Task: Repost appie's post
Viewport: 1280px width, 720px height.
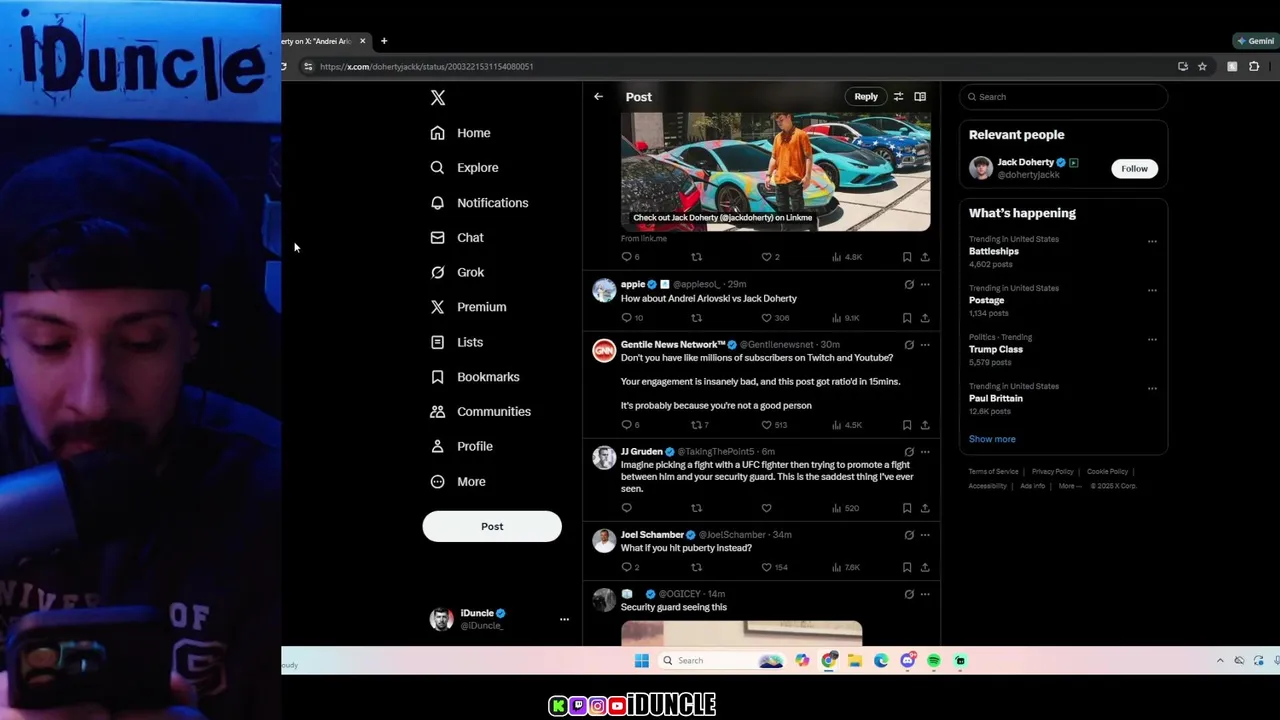Action: click(x=697, y=318)
